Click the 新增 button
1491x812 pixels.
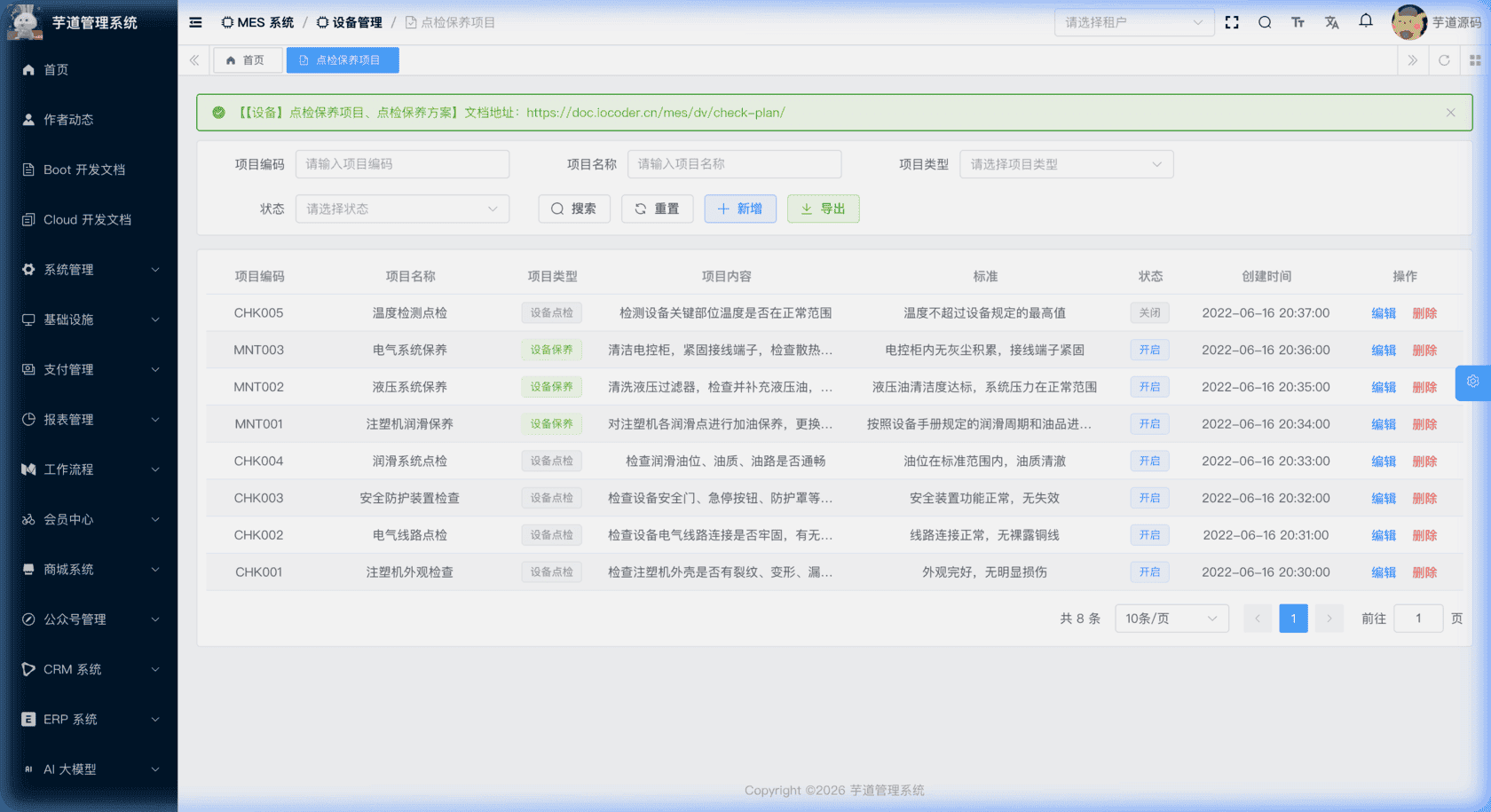tap(740, 209)
